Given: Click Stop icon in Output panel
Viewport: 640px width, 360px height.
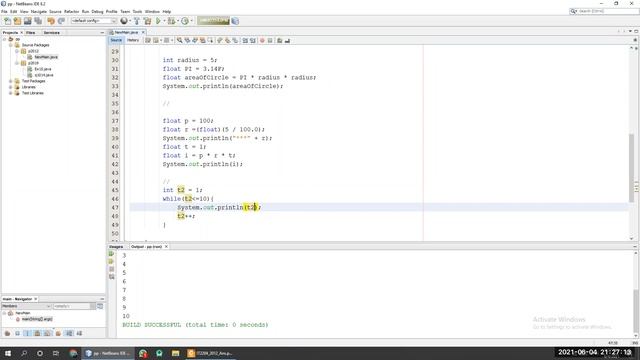Looking at the screenshot, I should [111, 269].
